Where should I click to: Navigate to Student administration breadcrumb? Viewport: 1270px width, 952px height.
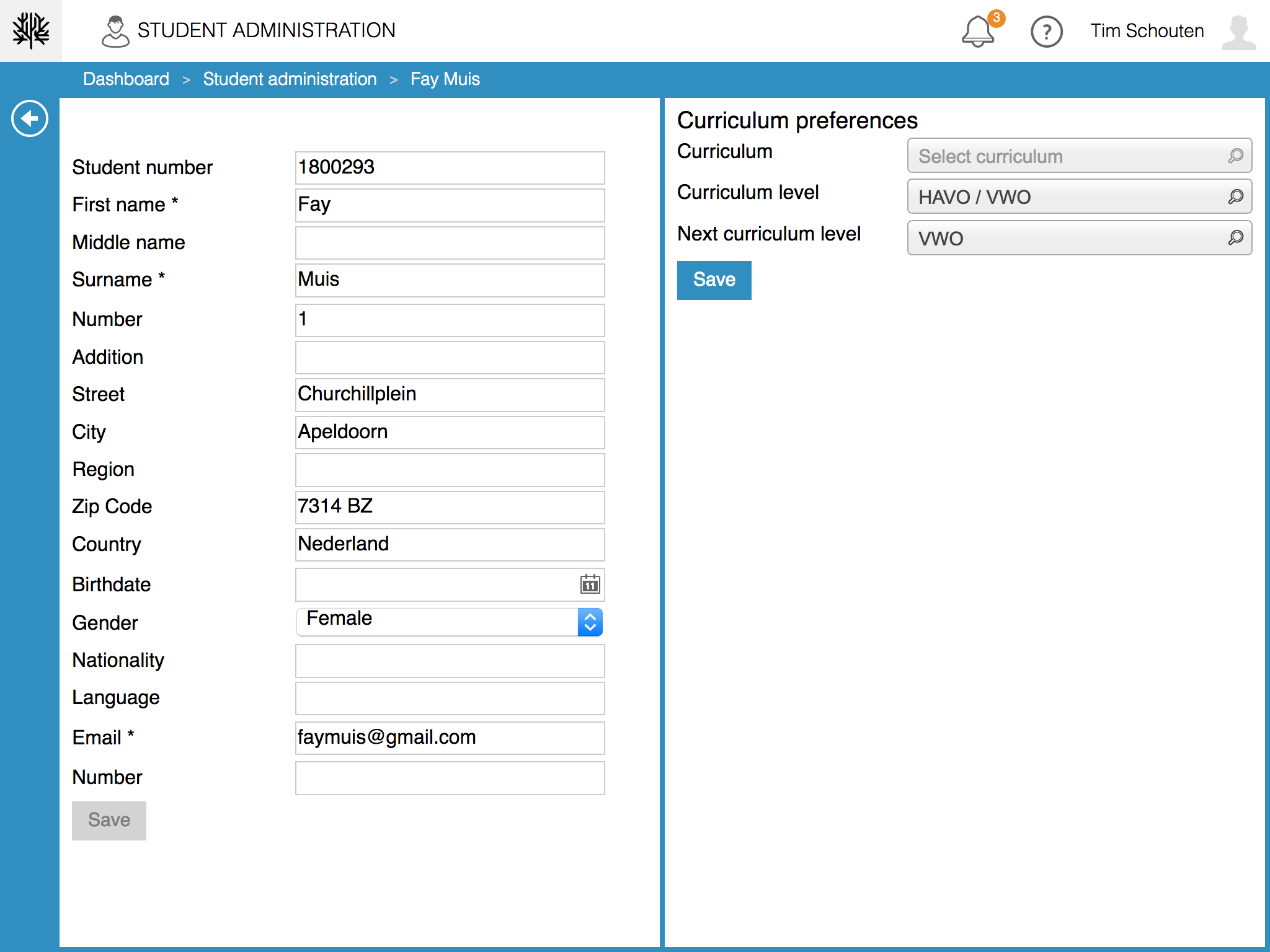(x=290, y=79)
